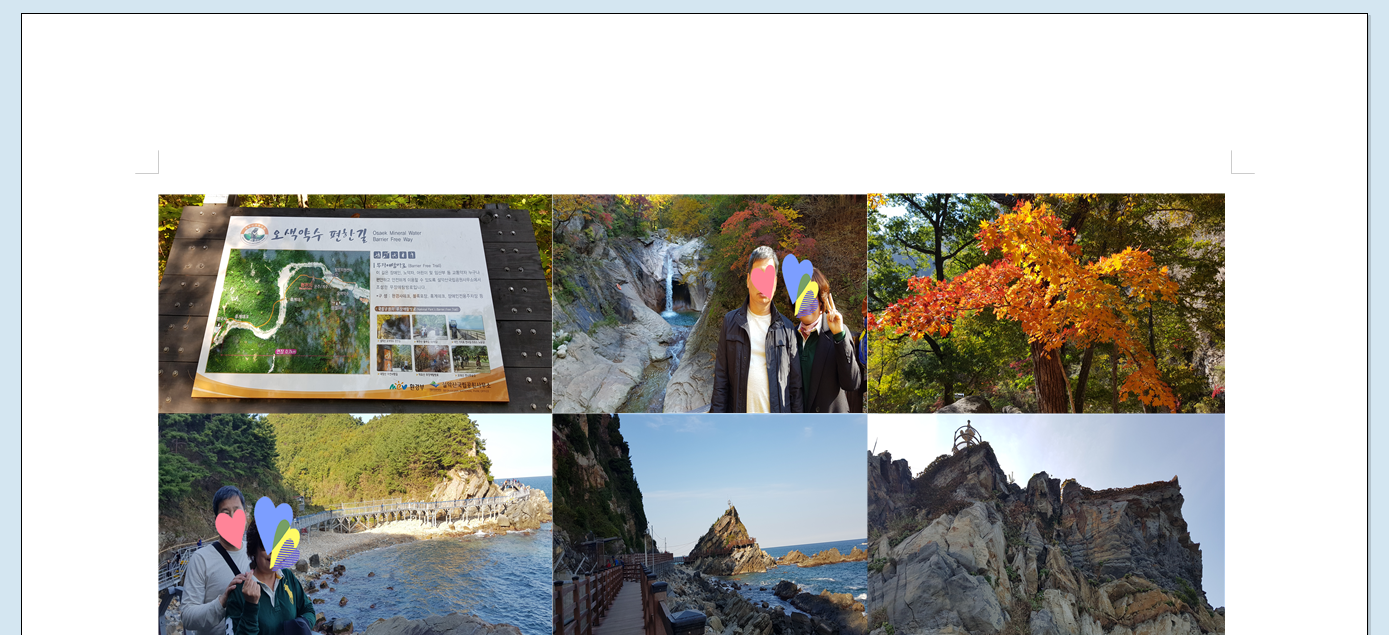This screenshot has width=1389, height=635.
Task: Click the blue heart sticker in waterfall photo
Action: point(795,273)
